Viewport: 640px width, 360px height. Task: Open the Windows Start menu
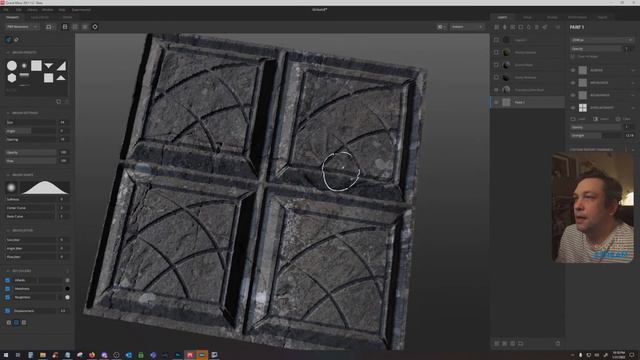coord(6,355)
